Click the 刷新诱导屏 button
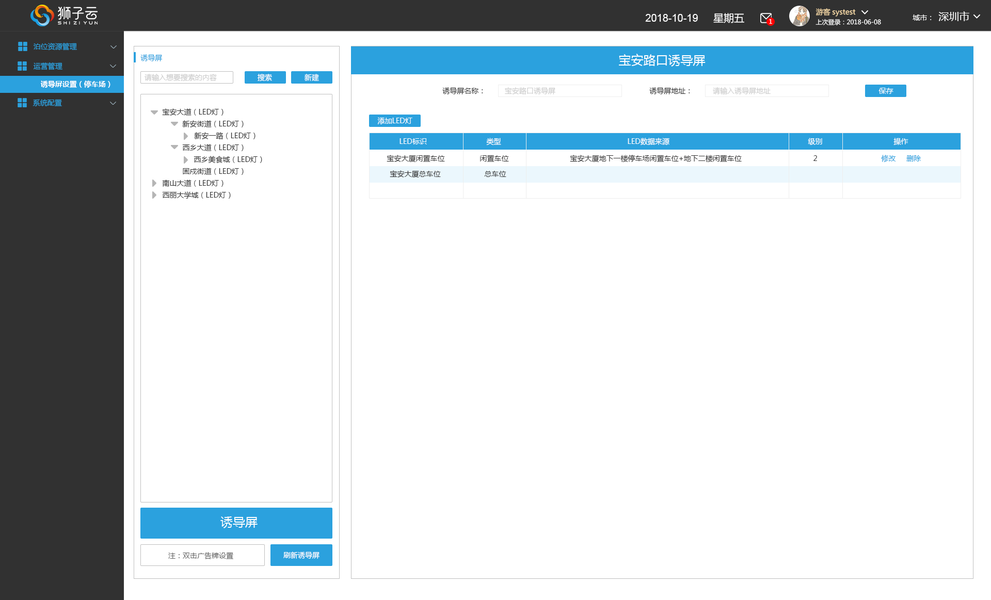Viewport: 991px width, 600px height. pos(301,555)
